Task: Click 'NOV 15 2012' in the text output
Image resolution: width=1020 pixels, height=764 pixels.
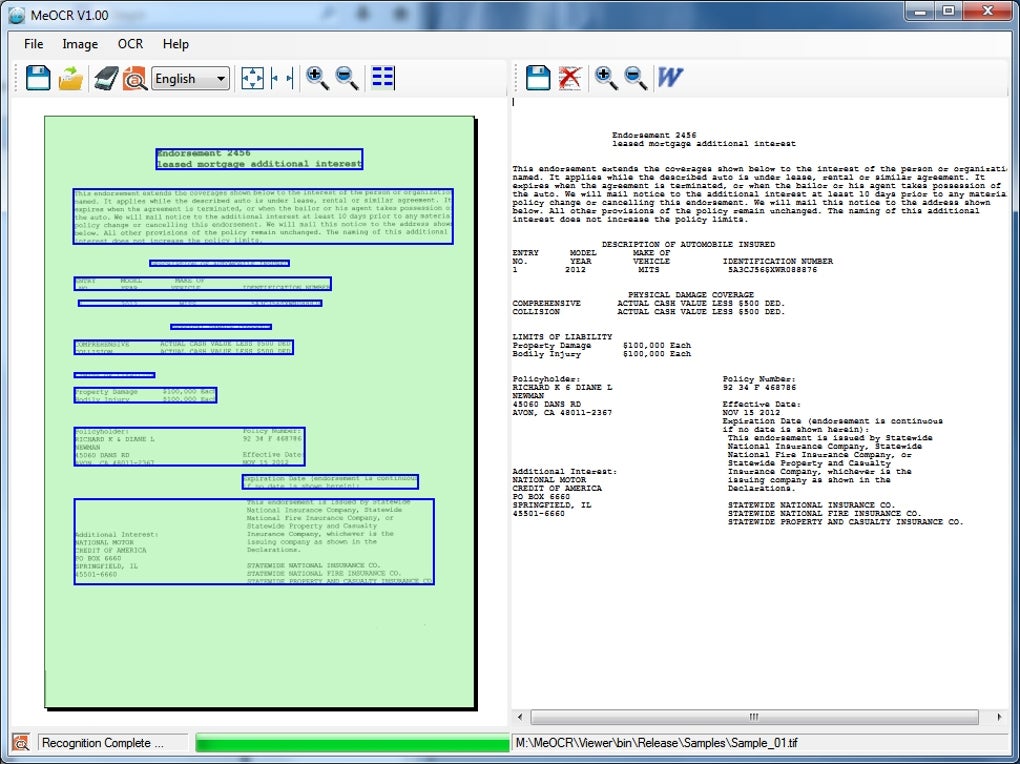Action: [751, 413]
